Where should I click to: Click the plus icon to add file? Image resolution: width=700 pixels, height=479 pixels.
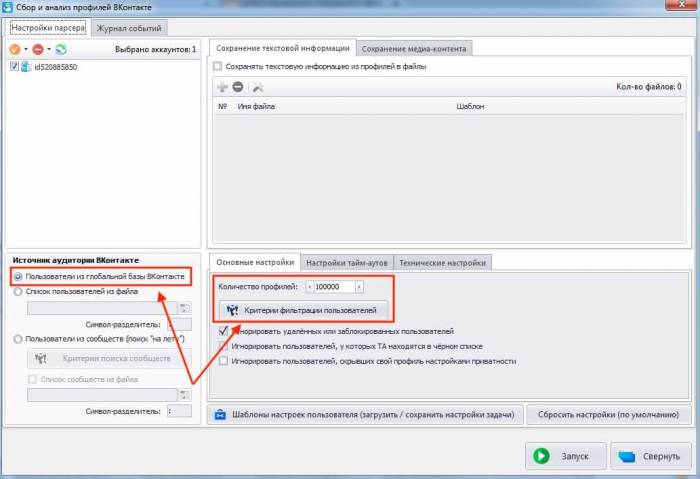223,88
